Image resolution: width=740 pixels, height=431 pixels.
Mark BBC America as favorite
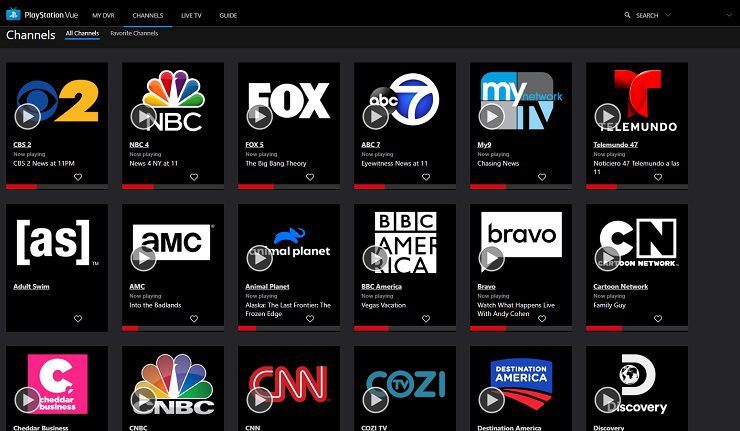[426, 319]
